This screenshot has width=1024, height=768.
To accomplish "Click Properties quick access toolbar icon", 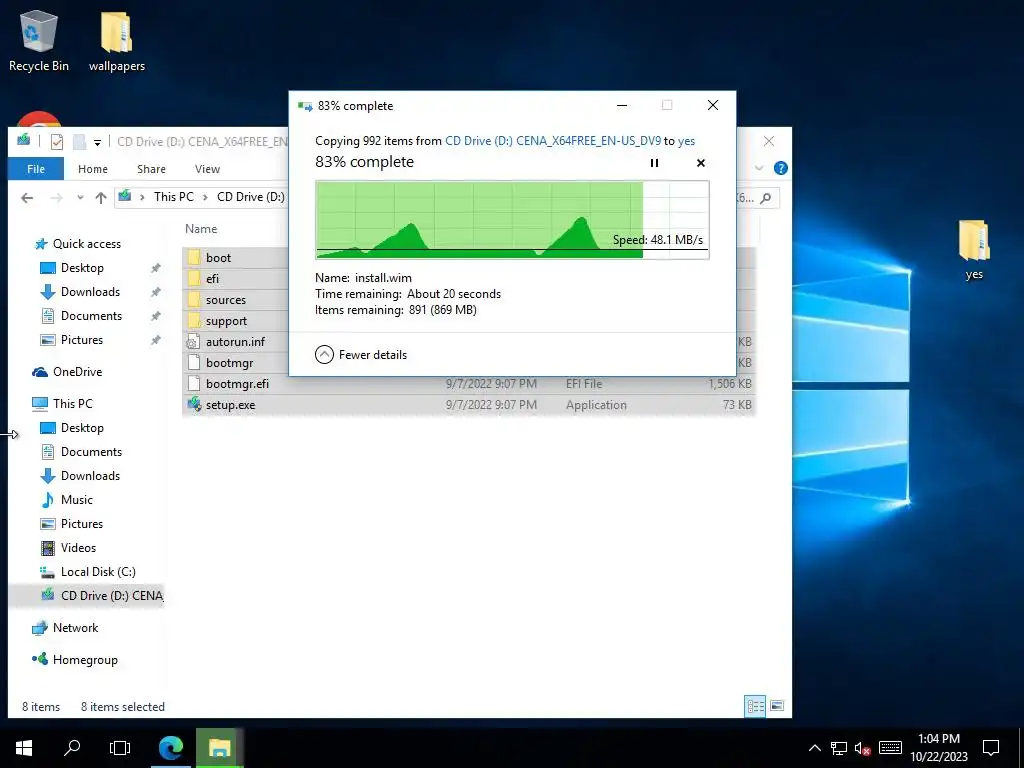I will [57, 142].
